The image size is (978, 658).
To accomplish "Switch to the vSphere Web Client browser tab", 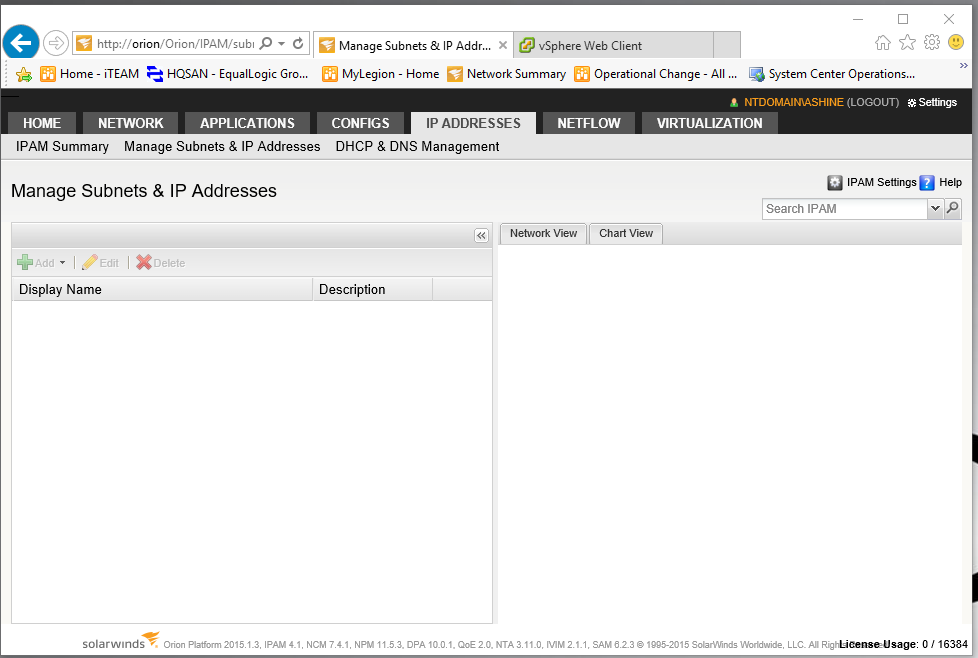I will point(614,45).
